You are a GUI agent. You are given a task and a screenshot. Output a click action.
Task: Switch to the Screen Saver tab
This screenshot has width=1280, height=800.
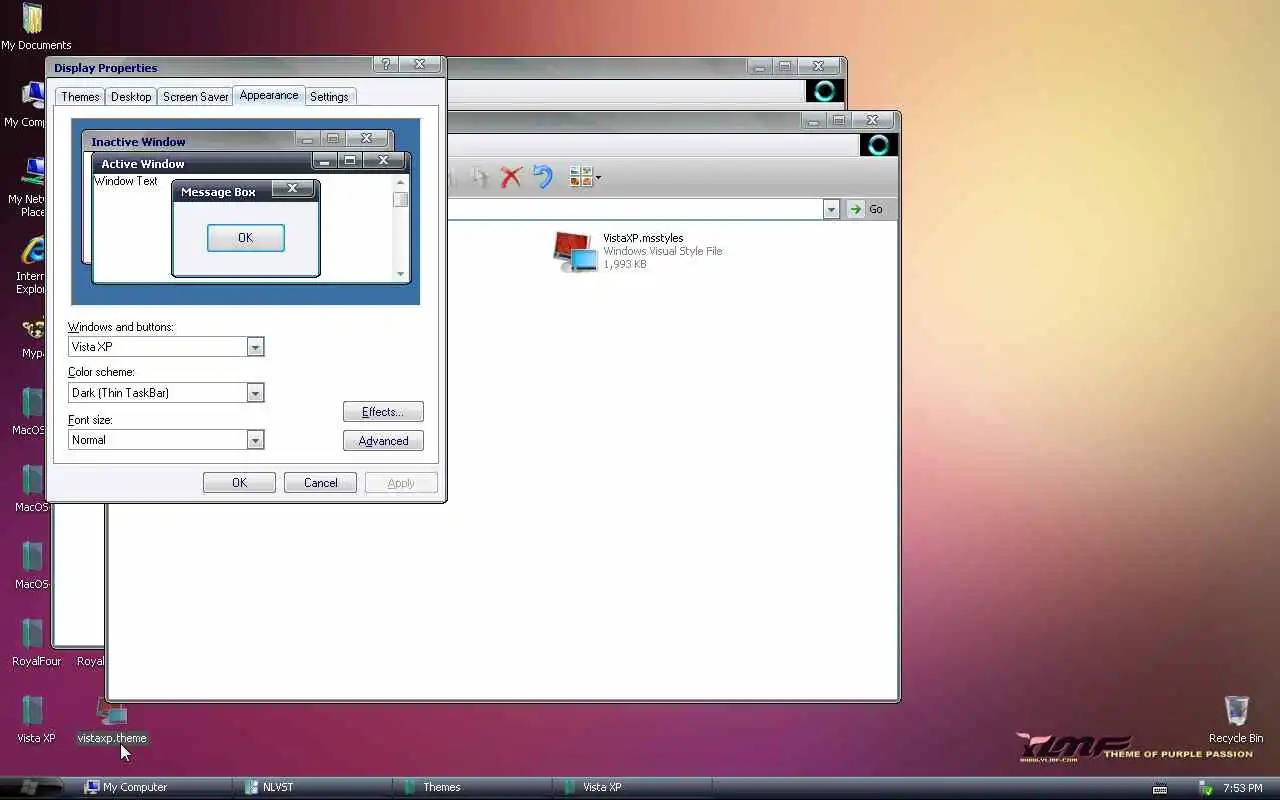coord(195,97)
